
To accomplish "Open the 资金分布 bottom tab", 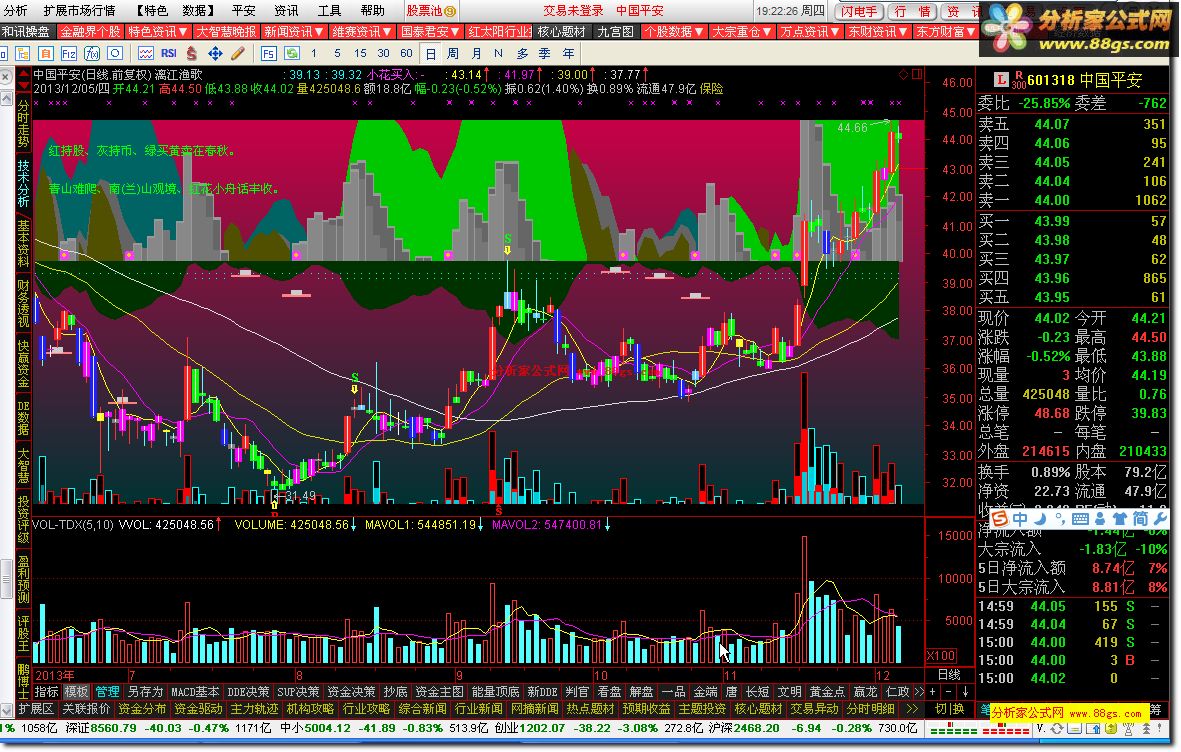I will tap(142, 709).
